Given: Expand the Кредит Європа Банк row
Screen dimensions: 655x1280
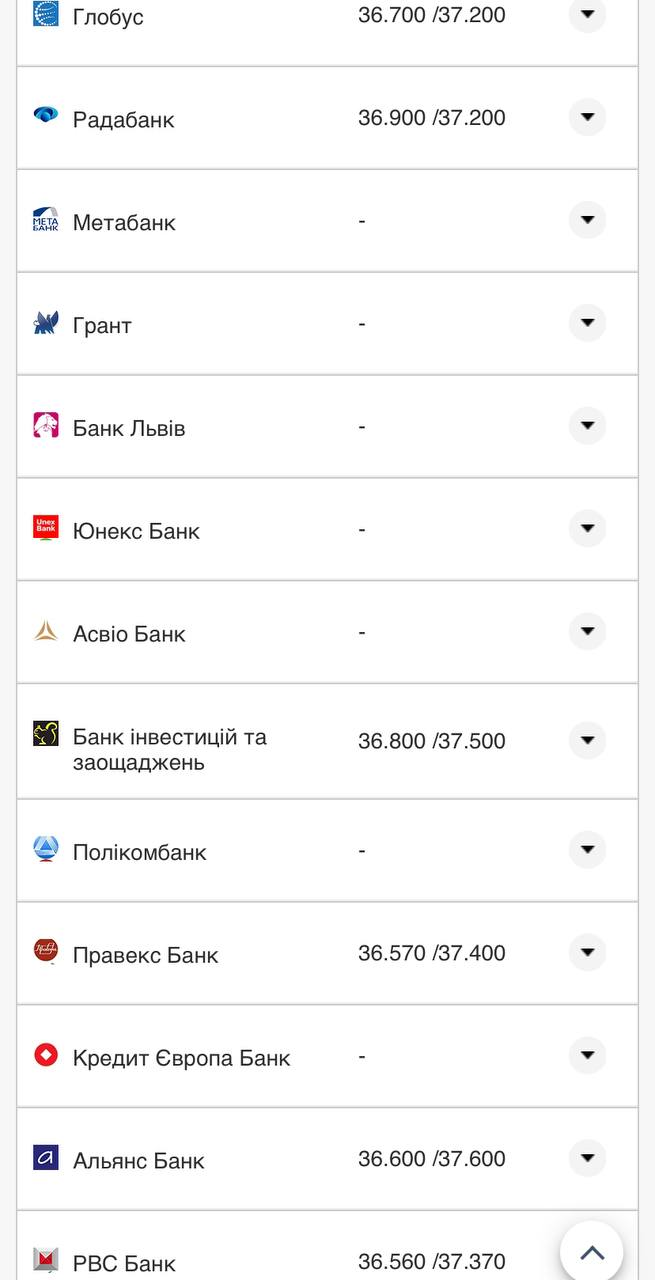Looking at the screenshot, I should click(x=587, y=1055).
